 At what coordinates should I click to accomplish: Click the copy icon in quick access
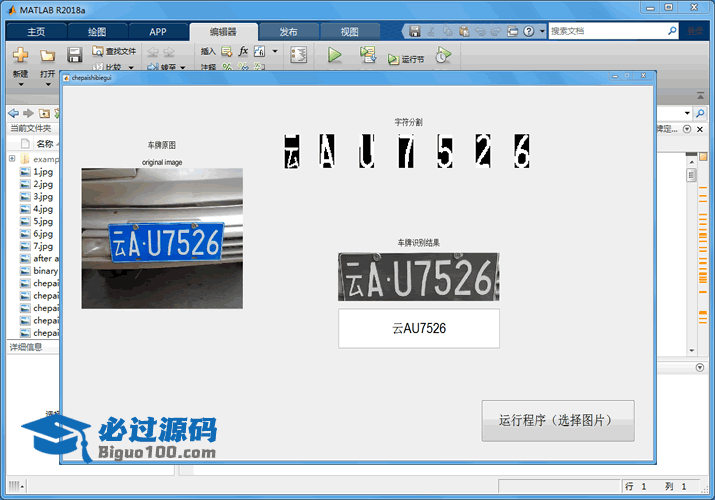tap(448, 31)
